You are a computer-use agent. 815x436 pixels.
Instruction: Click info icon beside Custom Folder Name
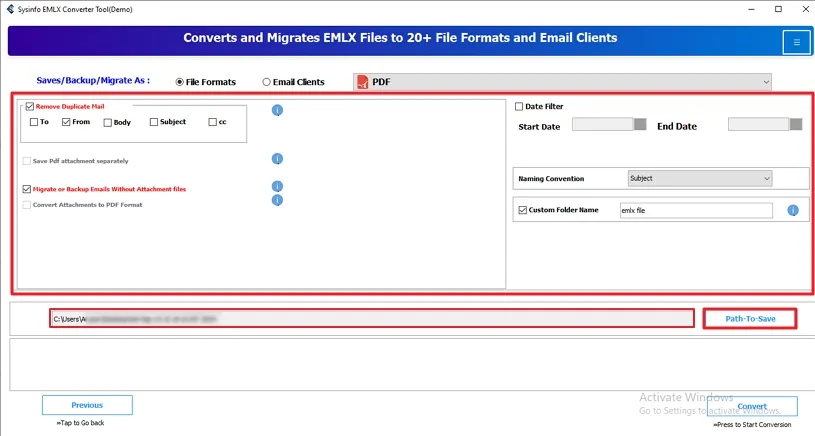(793, 210)
